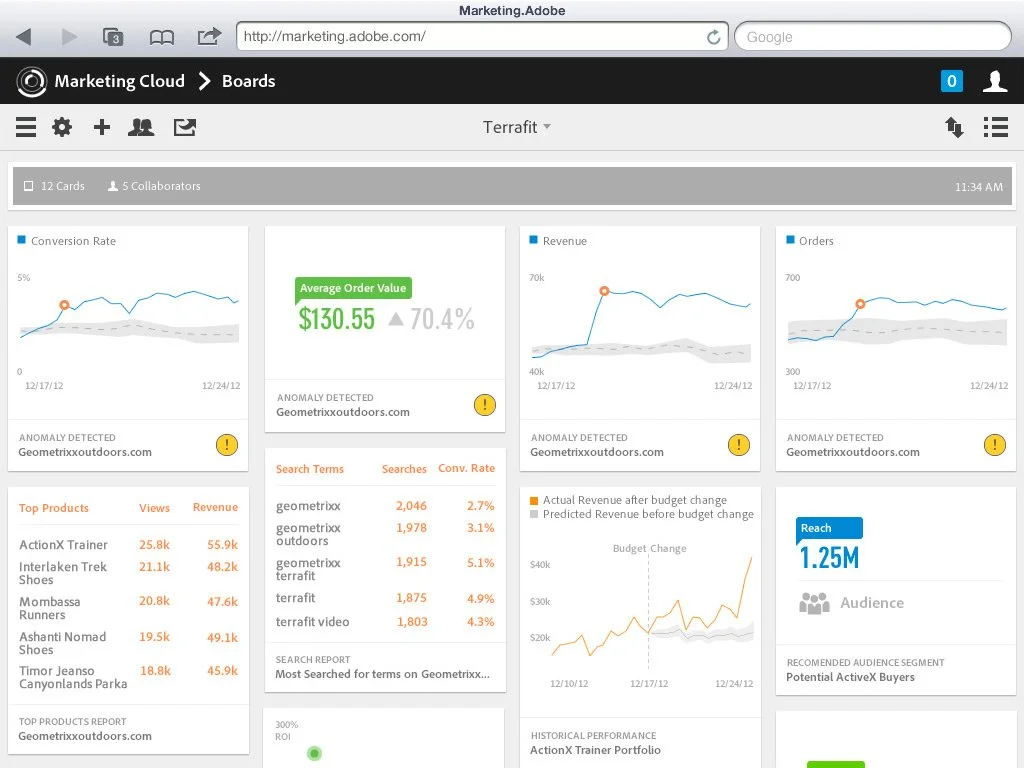
Task: Click the Google search field
Action: (872, 37)
